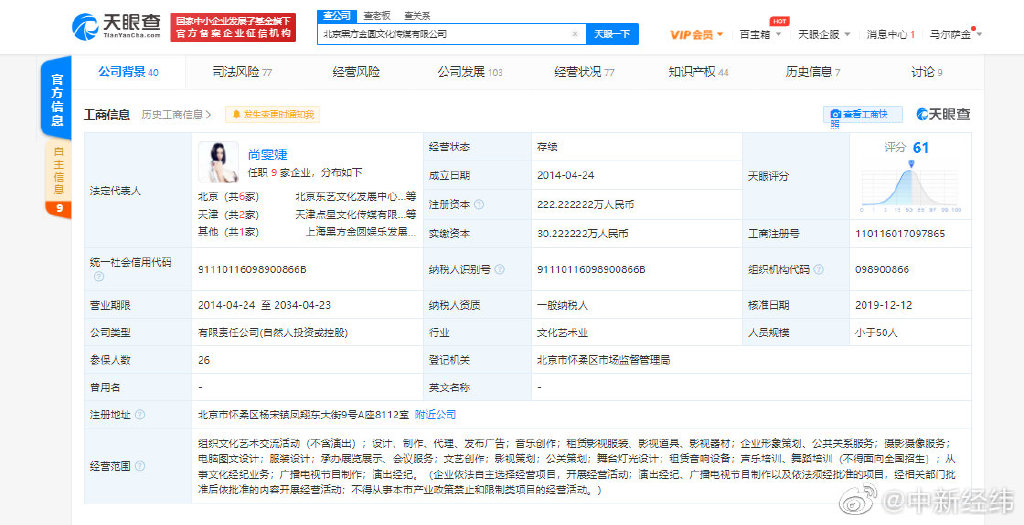The height and width of the screenshot is (525, 1024).
Task: Click registration number 110116017097865
Action: click(899, 233)
